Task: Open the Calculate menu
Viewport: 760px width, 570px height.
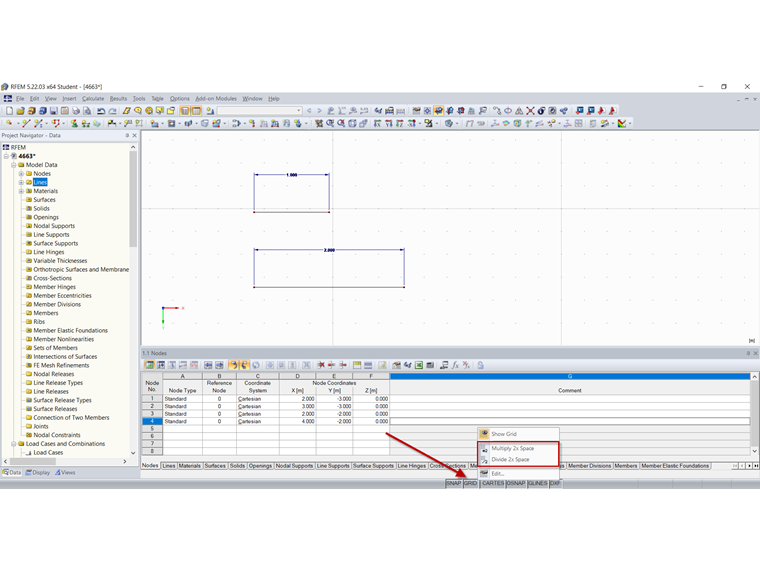Action: point(93,98)
